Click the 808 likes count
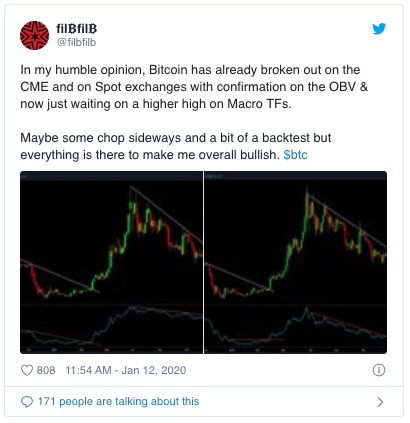This screenshot has width=410, height=423. (46, 370)
